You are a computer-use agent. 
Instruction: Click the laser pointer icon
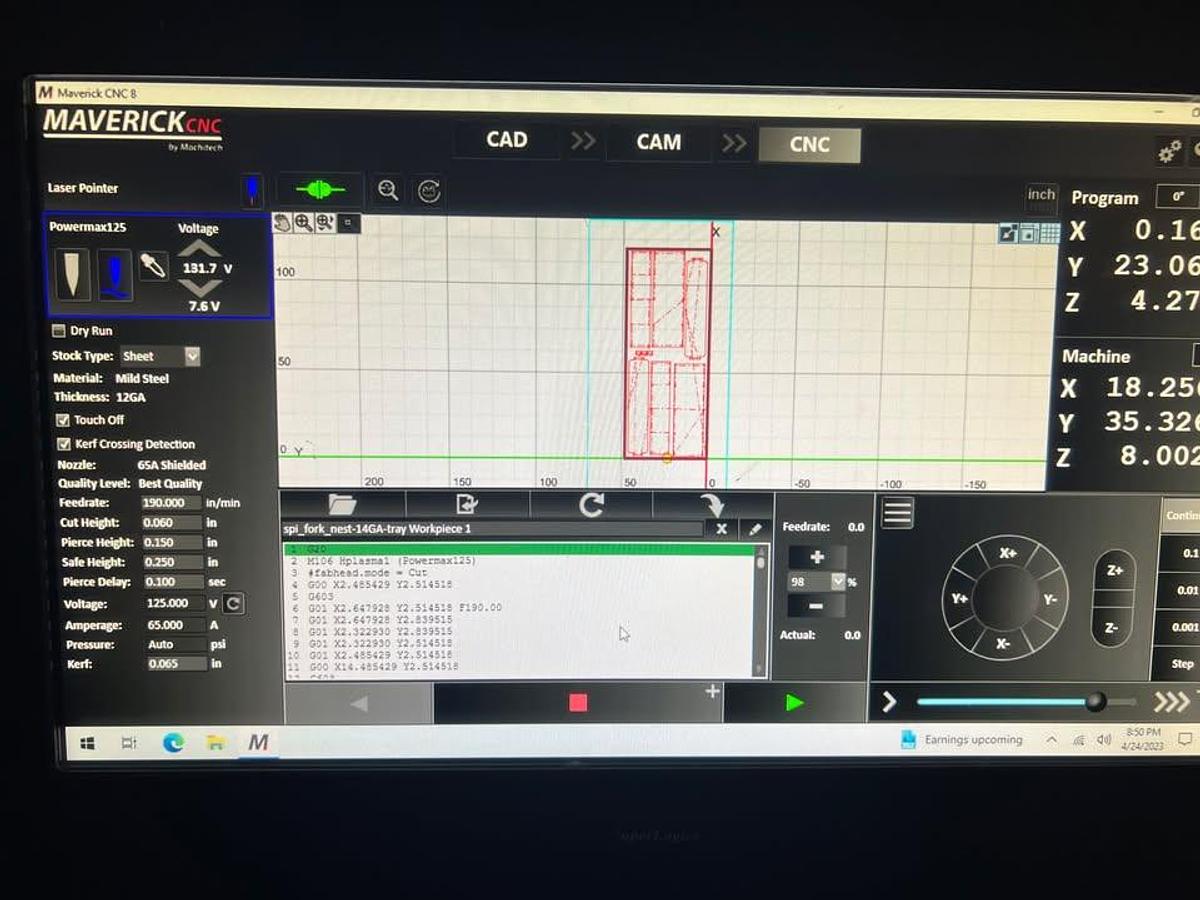(x=253, y=188)
